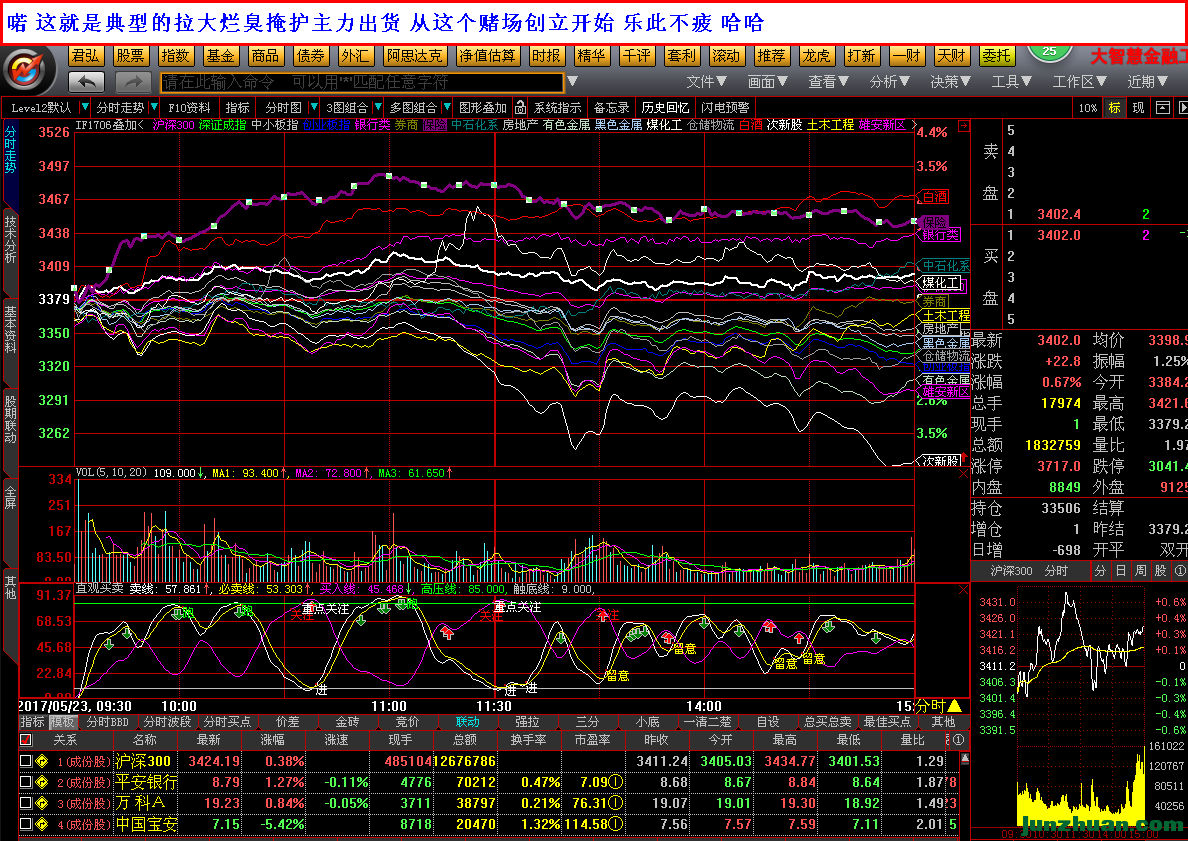Open the 分析 dropdown menu

[889, 82]
